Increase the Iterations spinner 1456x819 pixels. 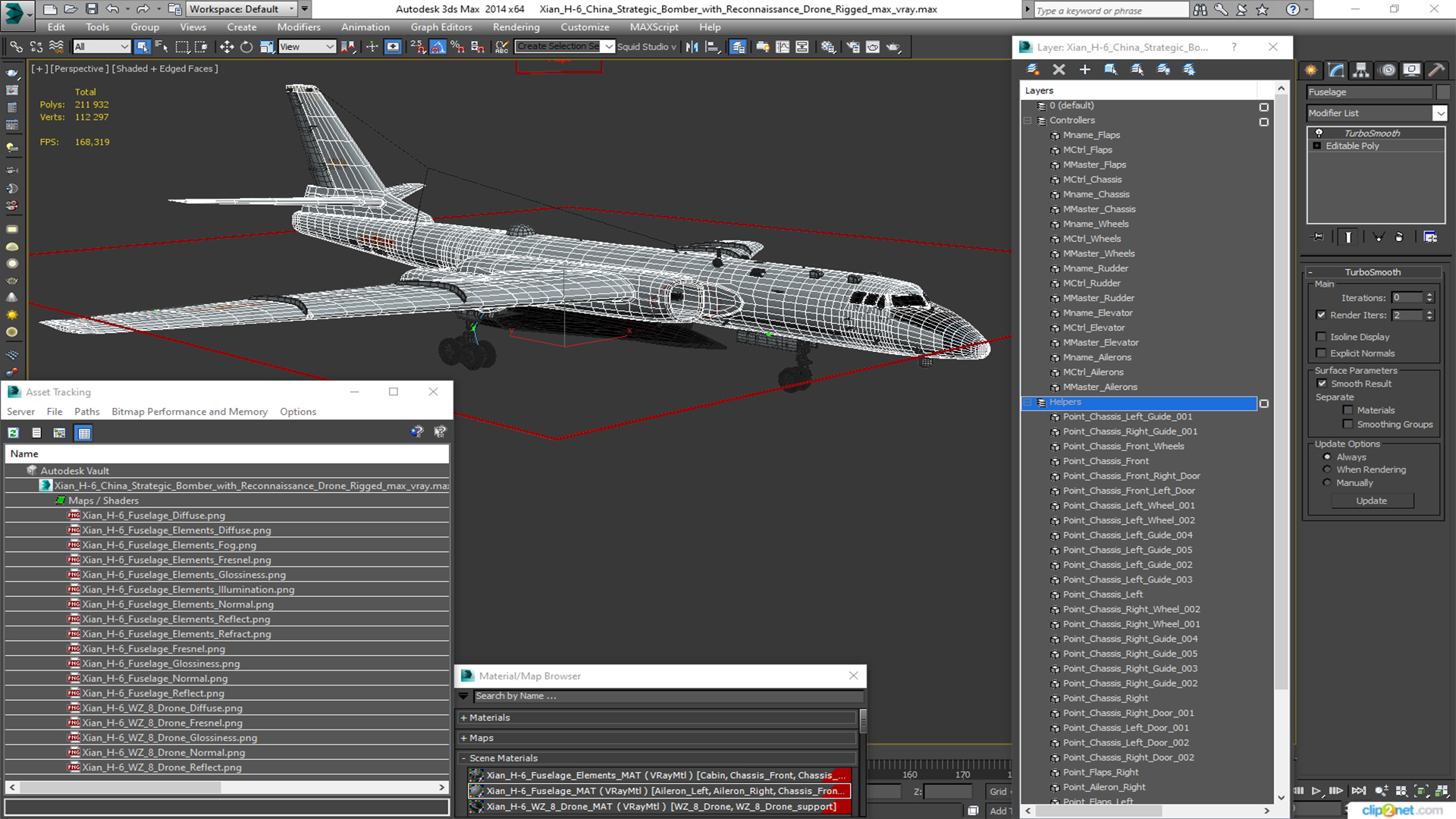(1429, 295)
